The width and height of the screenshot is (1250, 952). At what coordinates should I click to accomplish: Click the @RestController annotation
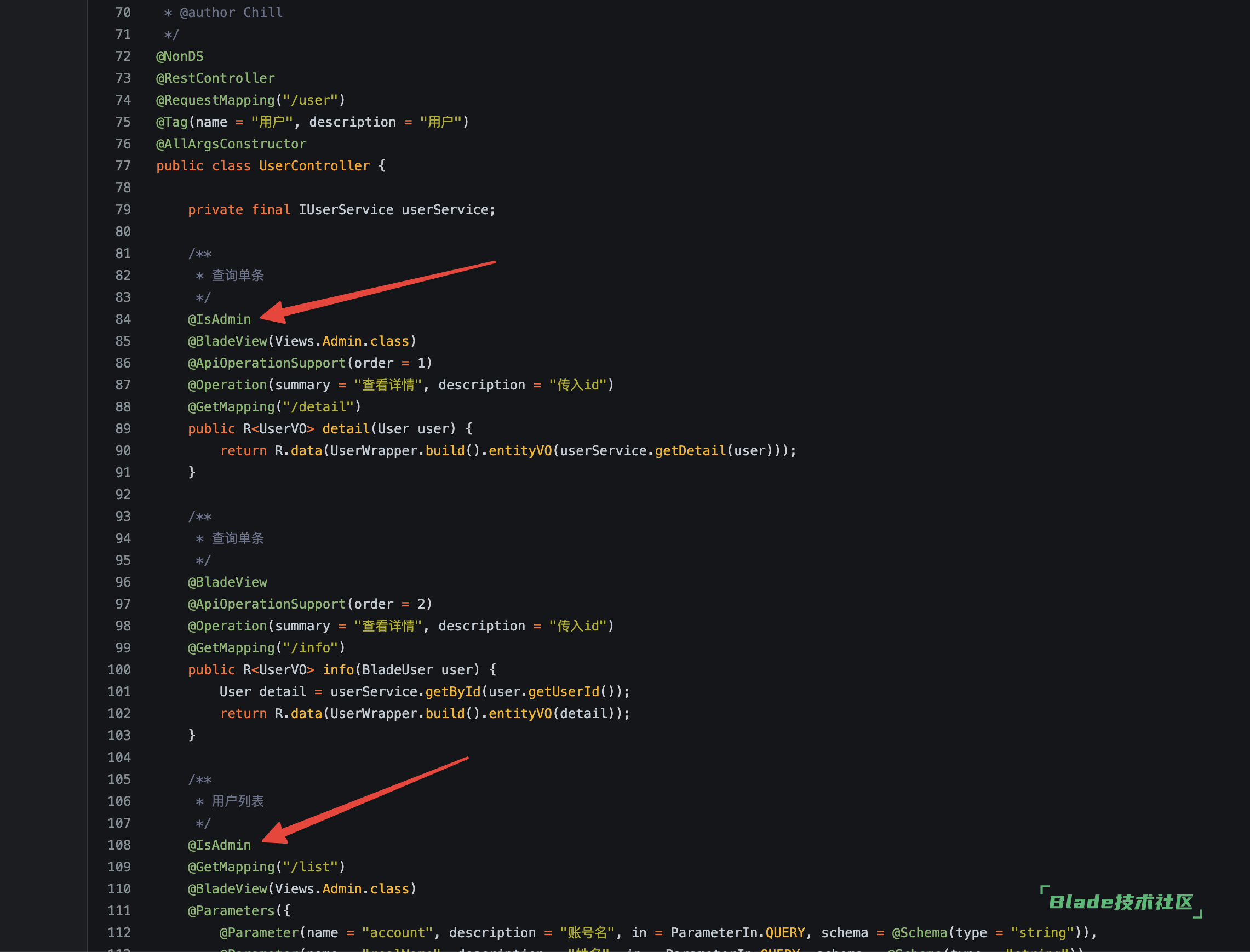(x=215, y=78)
